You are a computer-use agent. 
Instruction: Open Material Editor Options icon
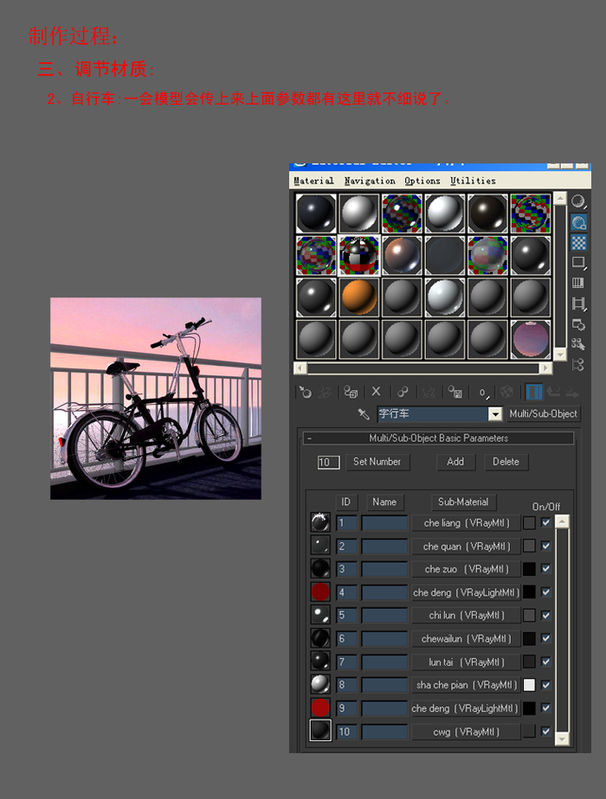[x=578, y=324]
